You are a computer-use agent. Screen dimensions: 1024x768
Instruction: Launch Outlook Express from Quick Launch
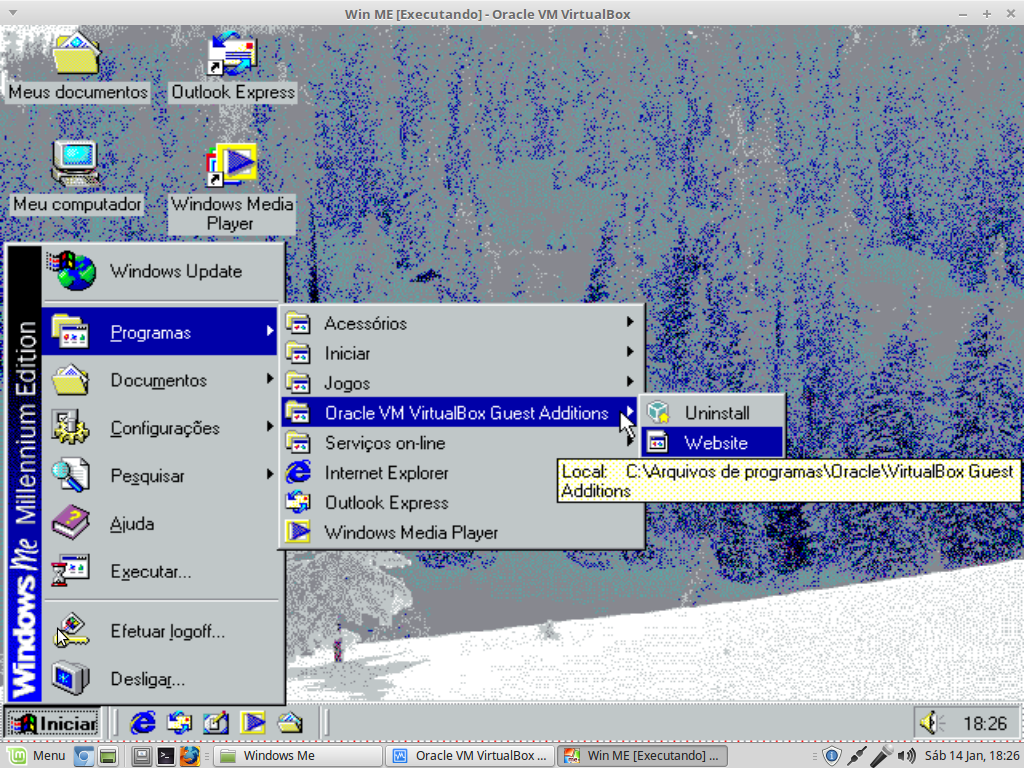[x=180, y=723]
